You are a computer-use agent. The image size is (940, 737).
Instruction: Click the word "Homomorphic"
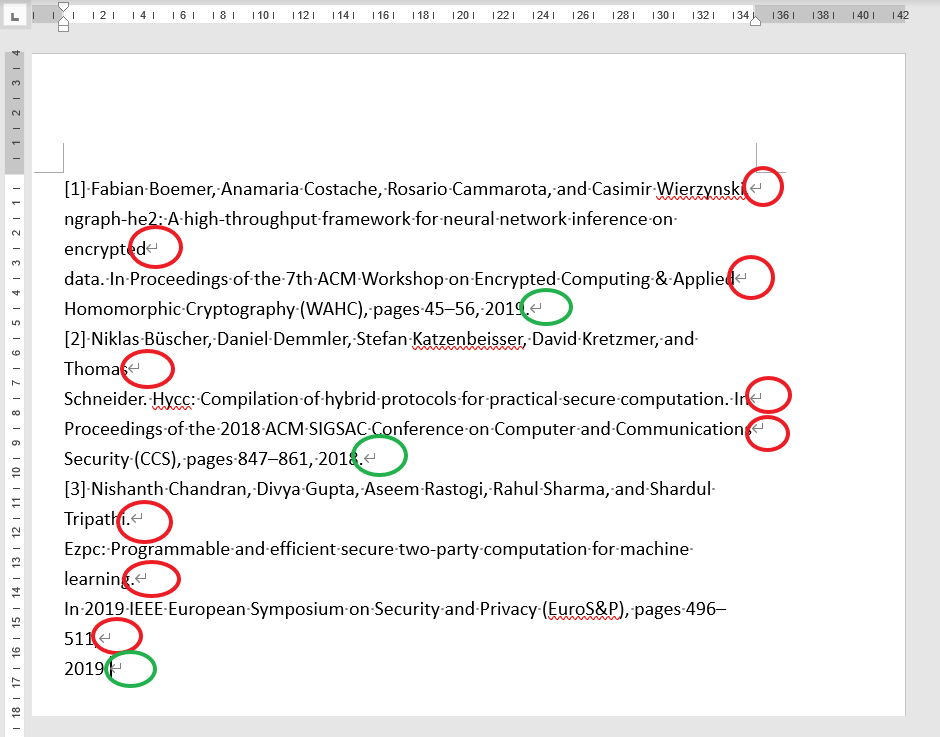coord(122,309)
